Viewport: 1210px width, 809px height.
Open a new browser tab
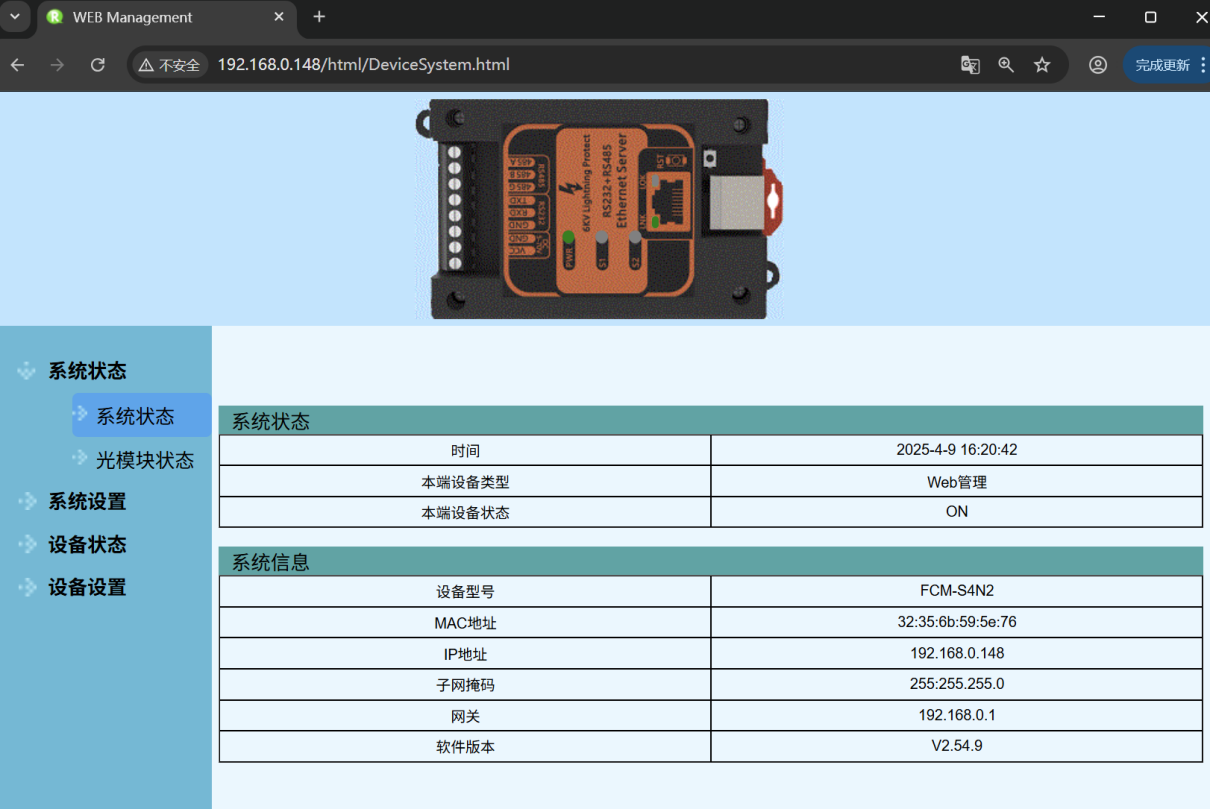point(319,17)
